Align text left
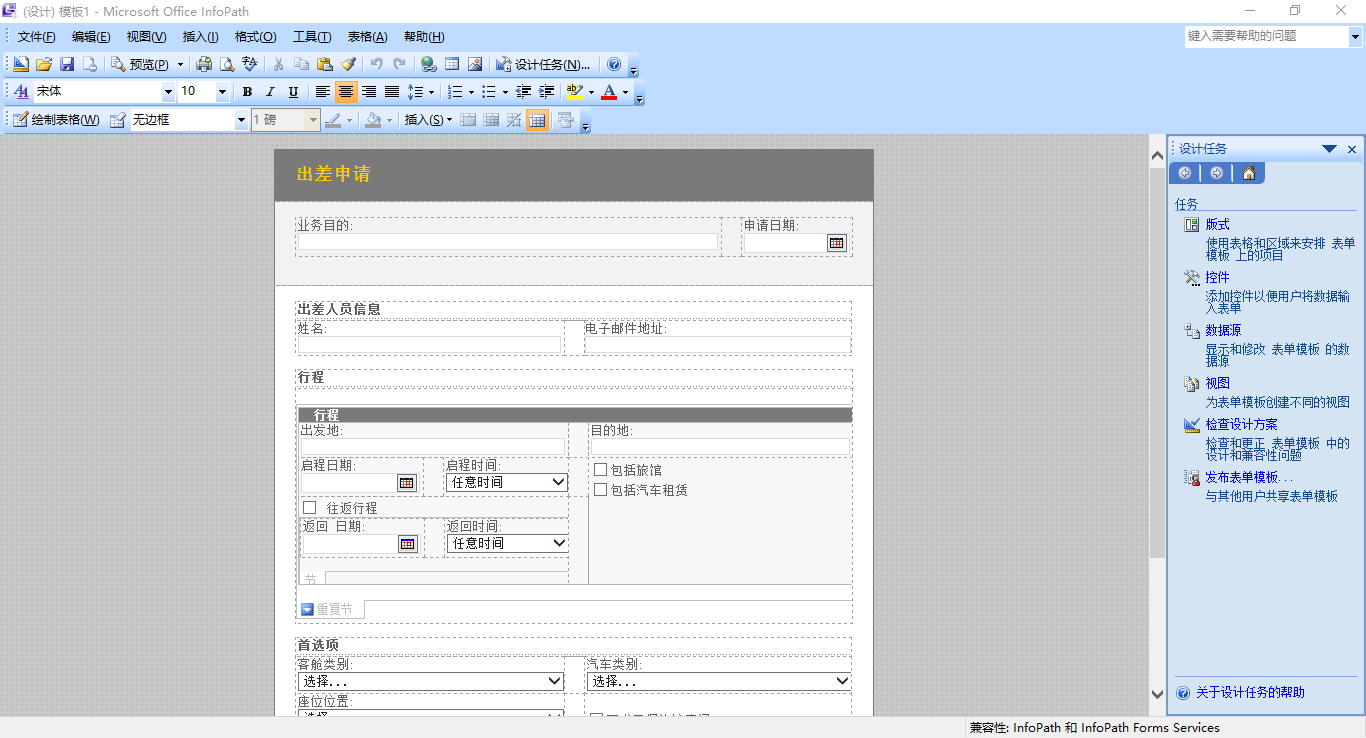 tap(322, 92)
